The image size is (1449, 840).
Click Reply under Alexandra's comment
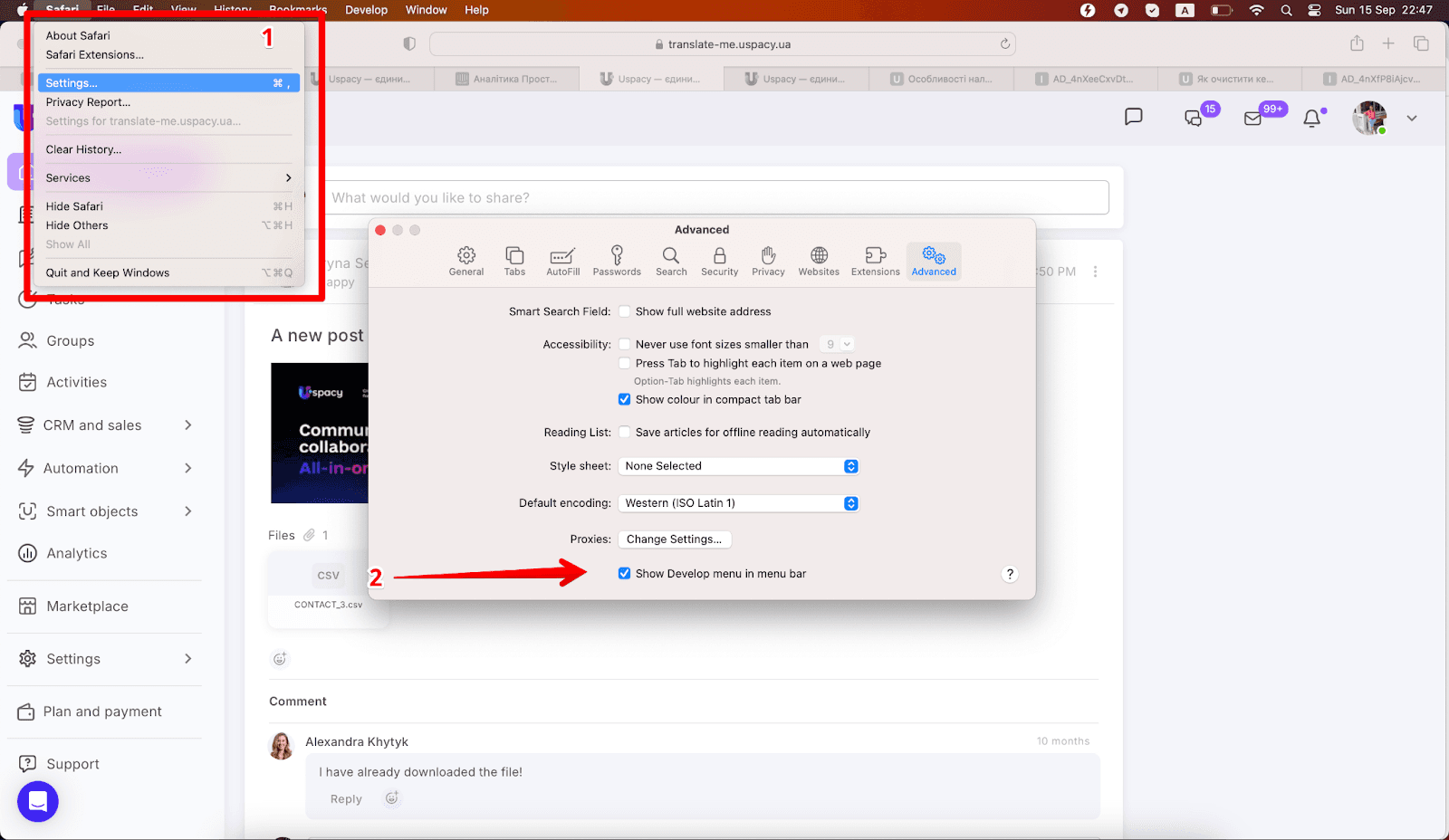[x=346, y=799]
